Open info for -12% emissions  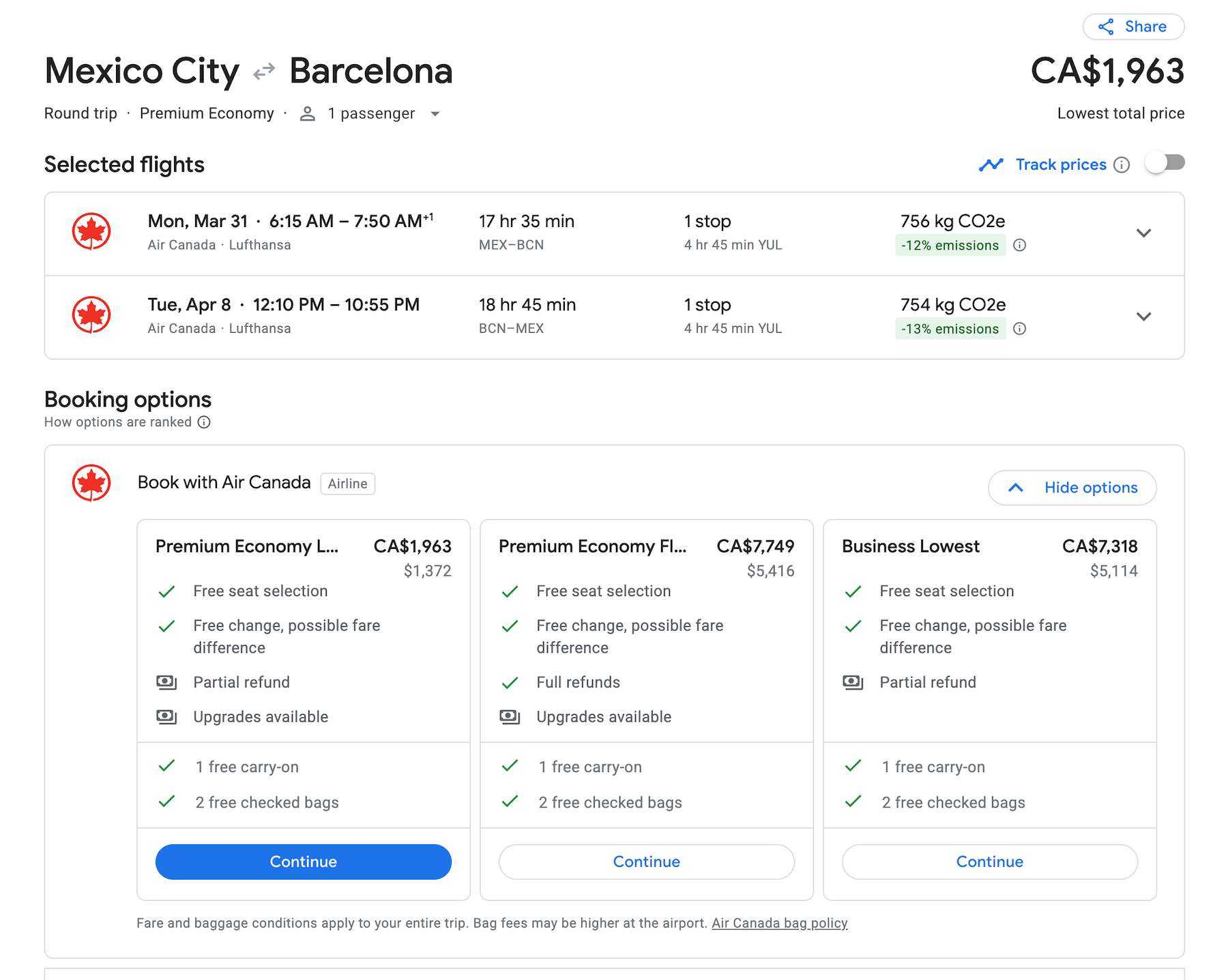click(1019, 246)
